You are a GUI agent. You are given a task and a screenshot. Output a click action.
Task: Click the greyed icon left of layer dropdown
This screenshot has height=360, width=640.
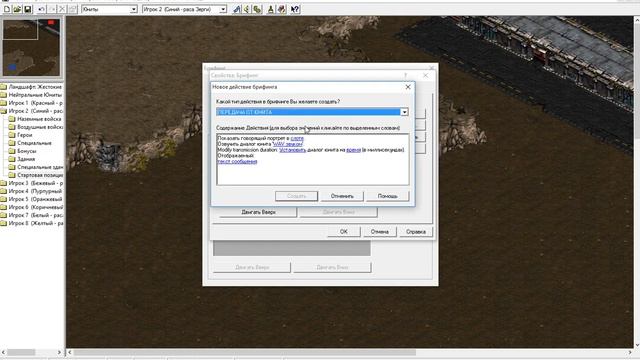coord(73,9)
